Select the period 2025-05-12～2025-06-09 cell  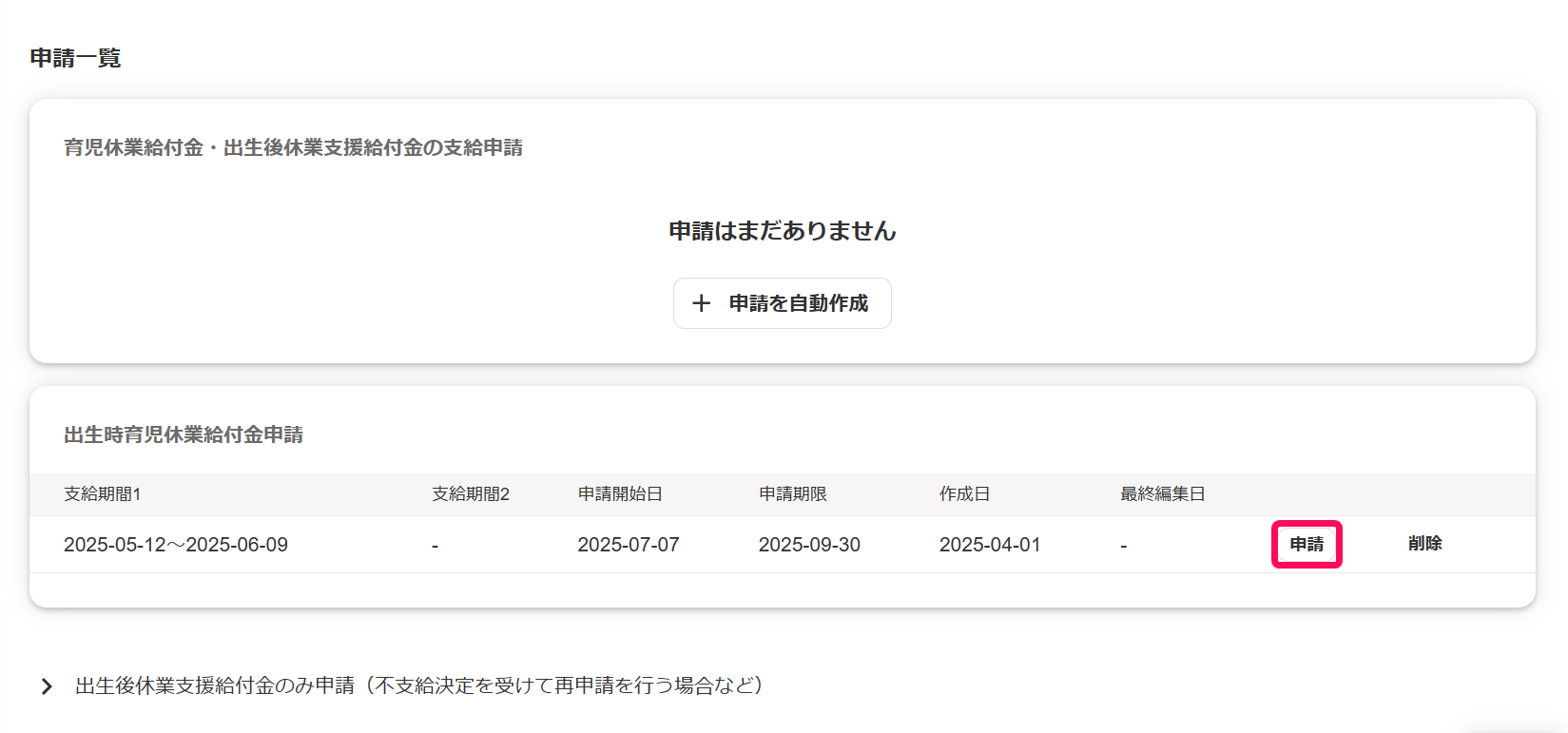[176, 545]
